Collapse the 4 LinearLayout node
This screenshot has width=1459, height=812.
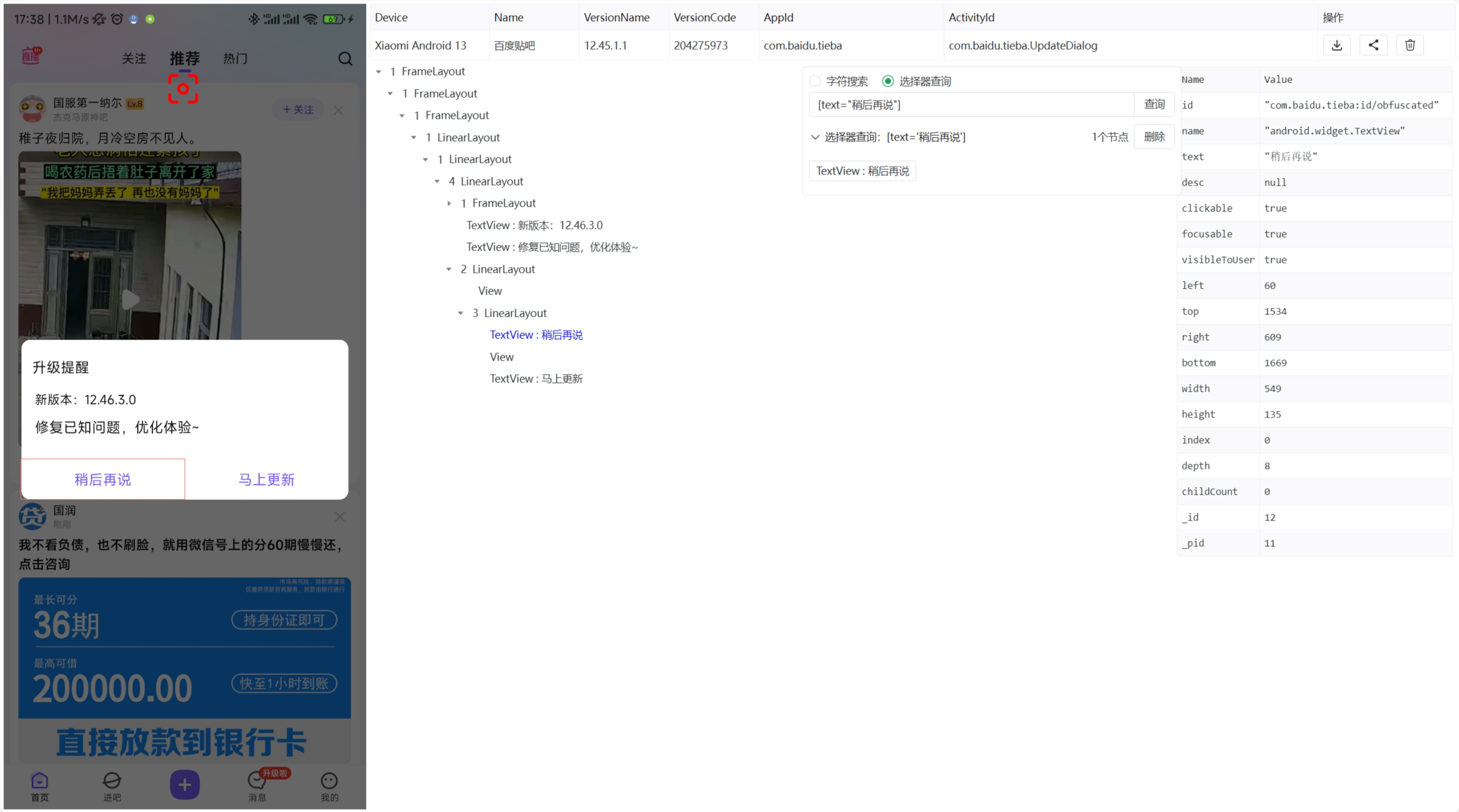click(x=437, y=181)
